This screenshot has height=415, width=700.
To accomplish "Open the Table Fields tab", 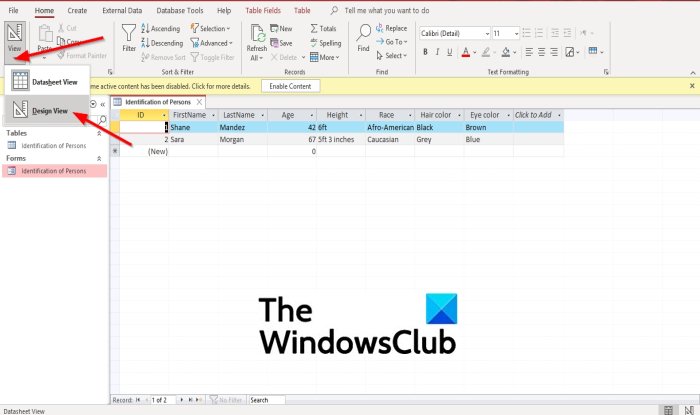I will [x=263, y=10].
